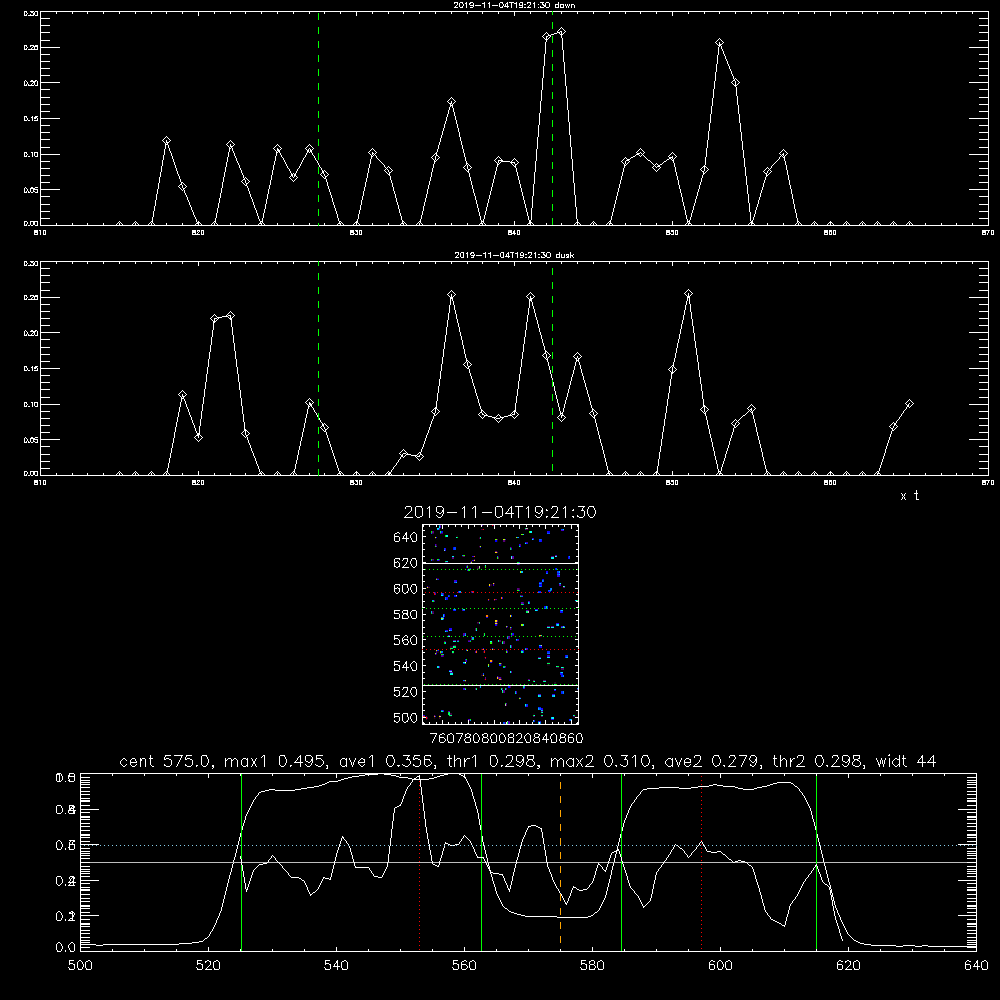Screen dimensions: 1000x1000
Task: Click y-axis label 520 beside color image
Action: [x=406, y=692]
